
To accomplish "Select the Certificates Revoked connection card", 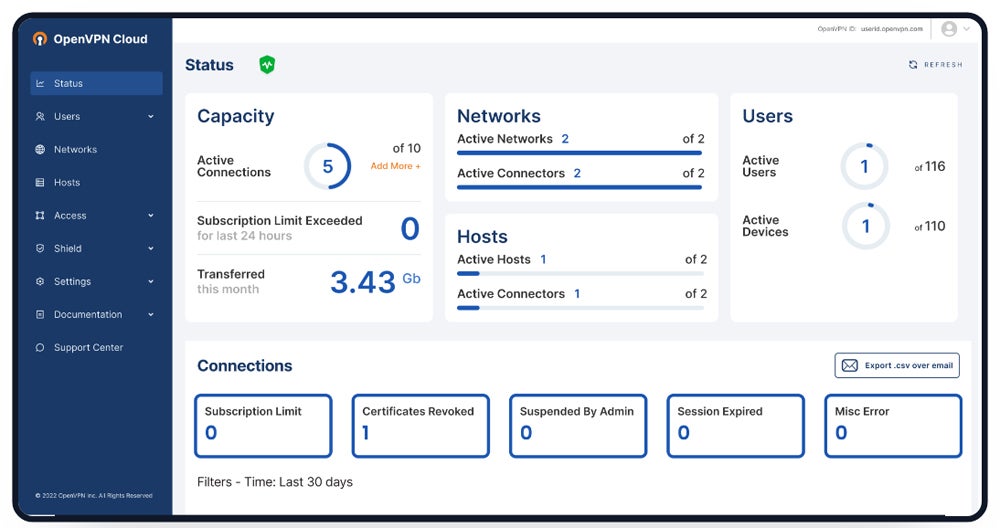I will point(420,425).
